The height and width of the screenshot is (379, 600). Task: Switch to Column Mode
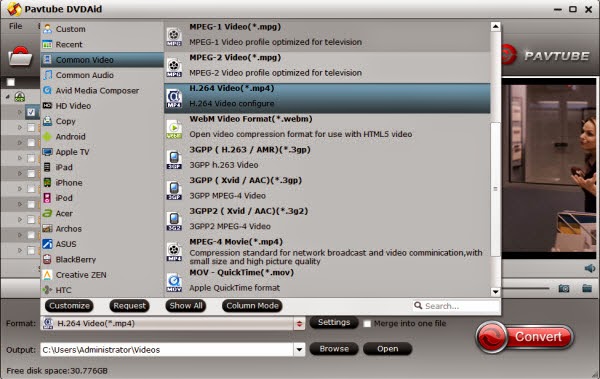coord(252,305)
